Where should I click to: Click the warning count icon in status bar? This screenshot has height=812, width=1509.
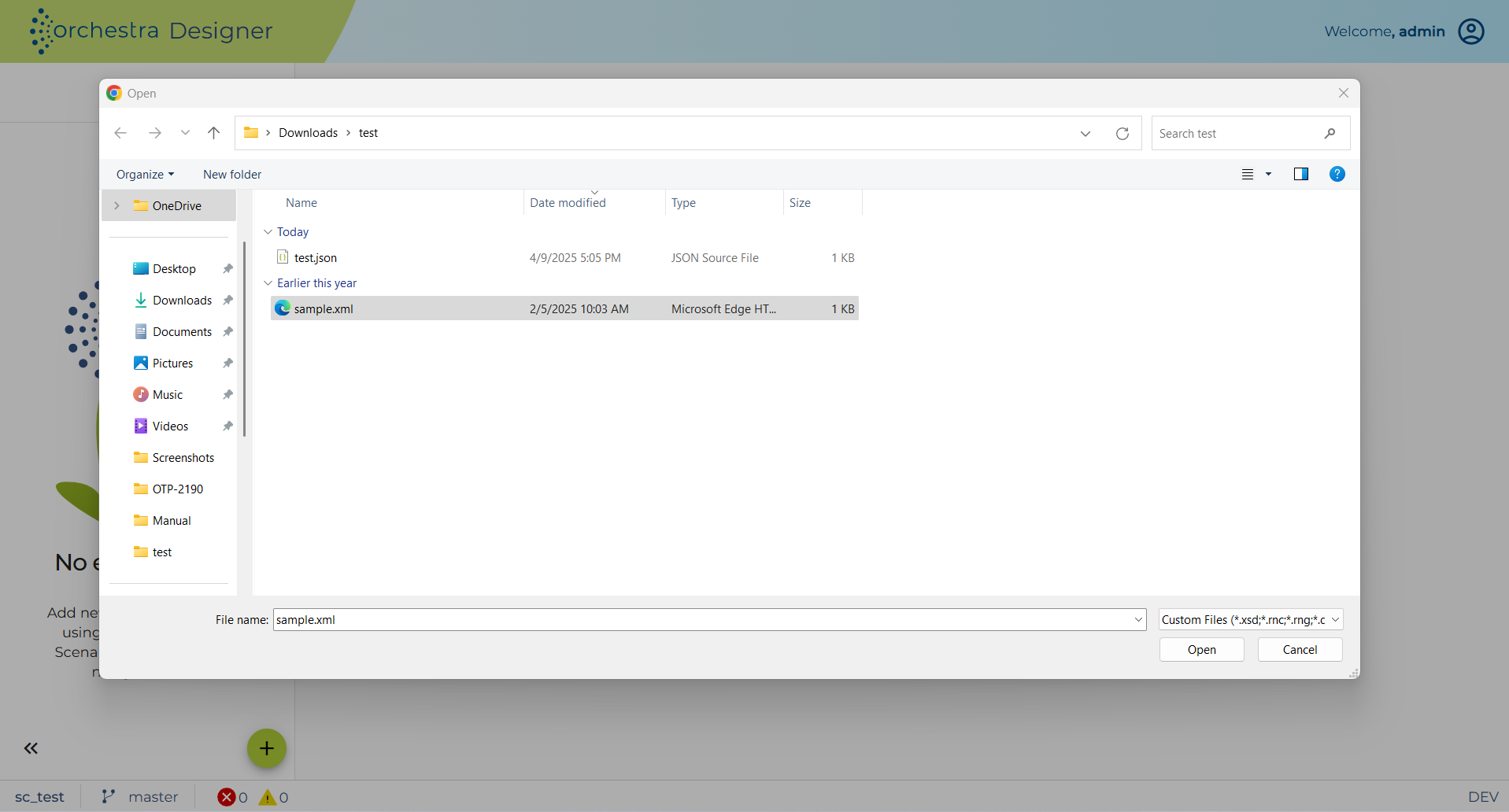pos(268,797)
